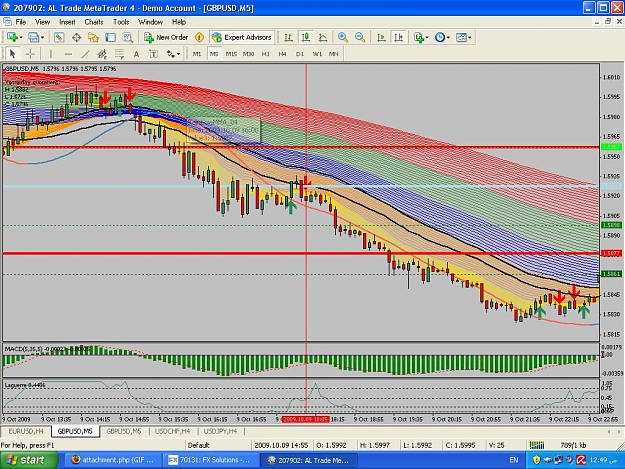Viewport: 625px width, 469px height.
Task: Click the connection status bars icon
Action: point(537,445)
